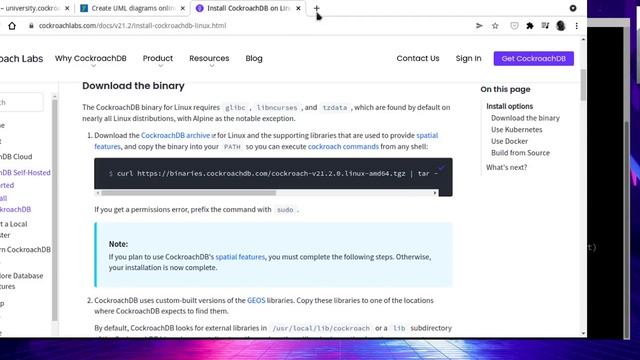Viewport: 640px width, 360px height.
Task: Select the Install CockroachDB on Linux tab
Action: (x=248, y=8)
